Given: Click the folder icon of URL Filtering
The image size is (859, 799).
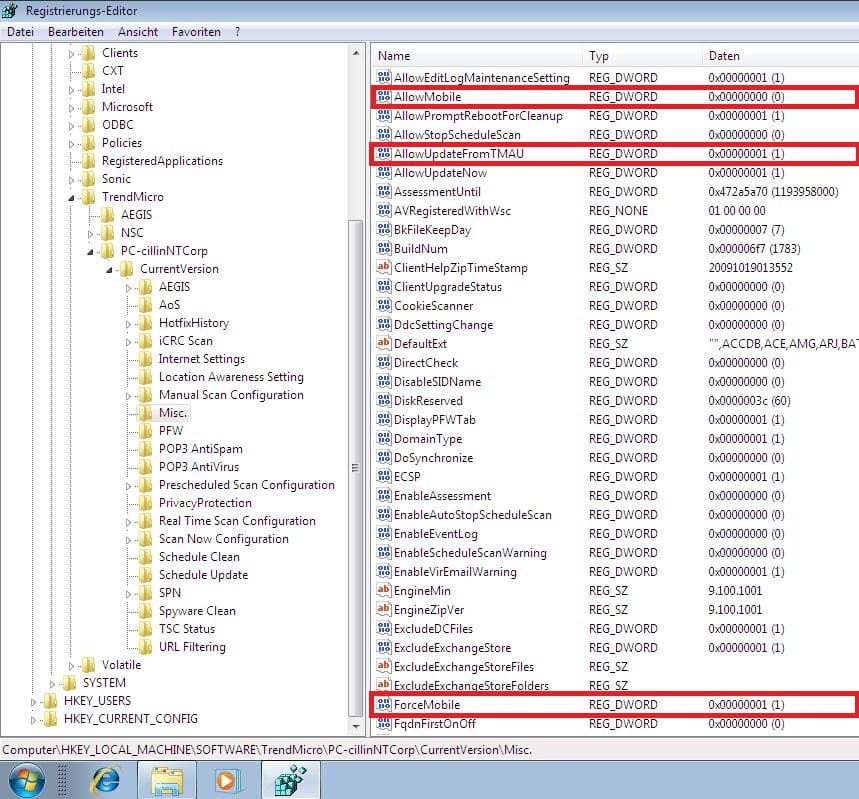Looking at the screenshot, I should 146,647.
